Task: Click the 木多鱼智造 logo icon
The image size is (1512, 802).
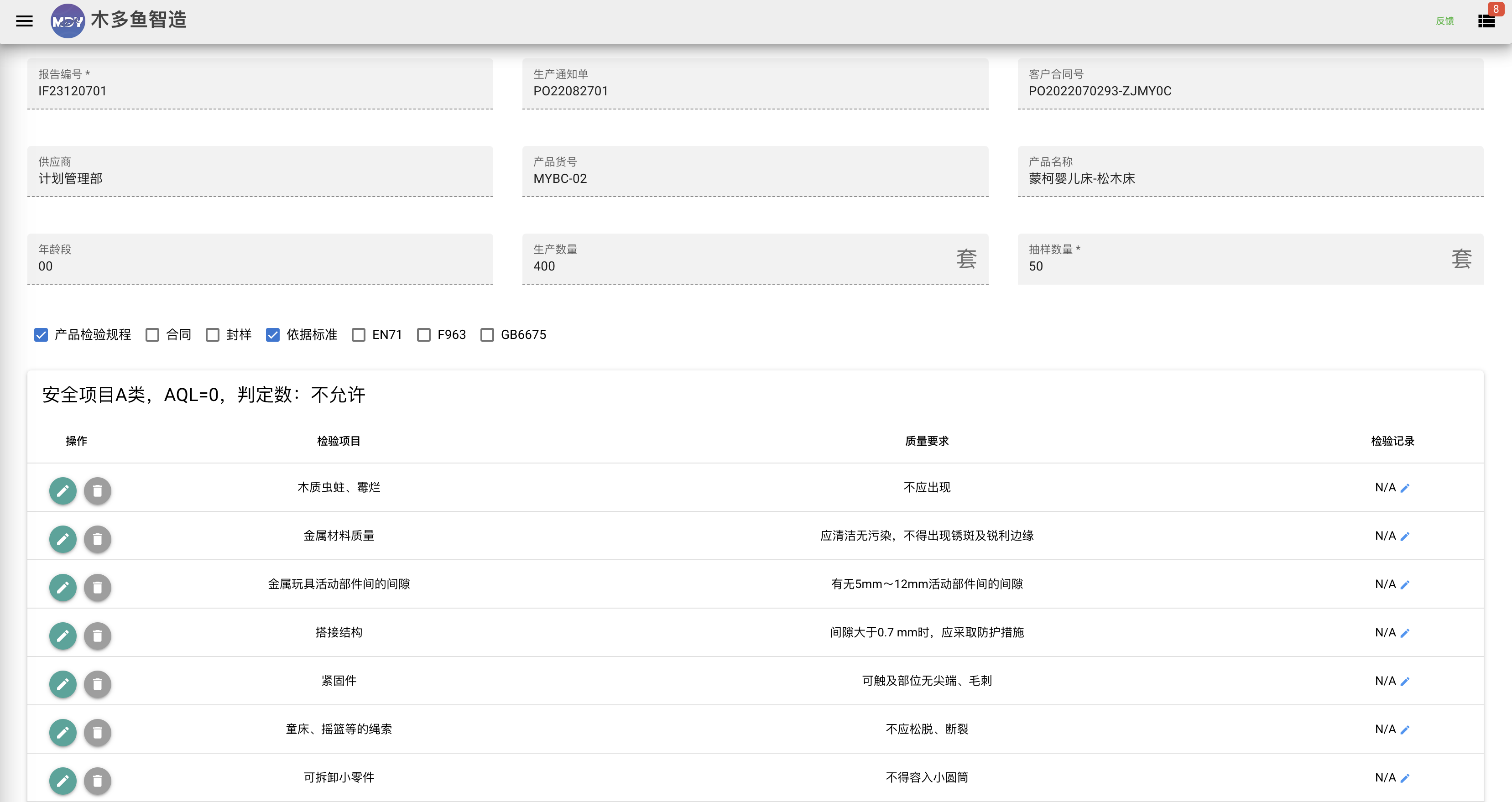Action: tap(68, 21)
